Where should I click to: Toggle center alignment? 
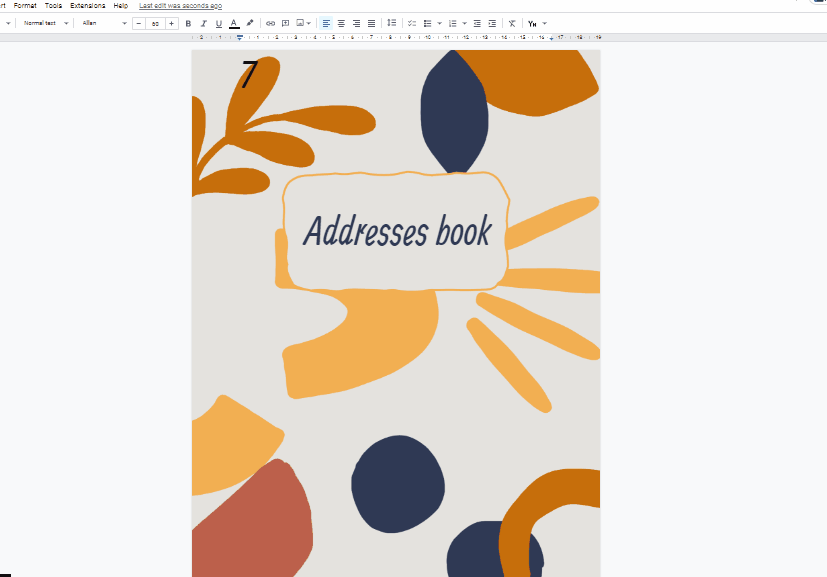point(340,23)
